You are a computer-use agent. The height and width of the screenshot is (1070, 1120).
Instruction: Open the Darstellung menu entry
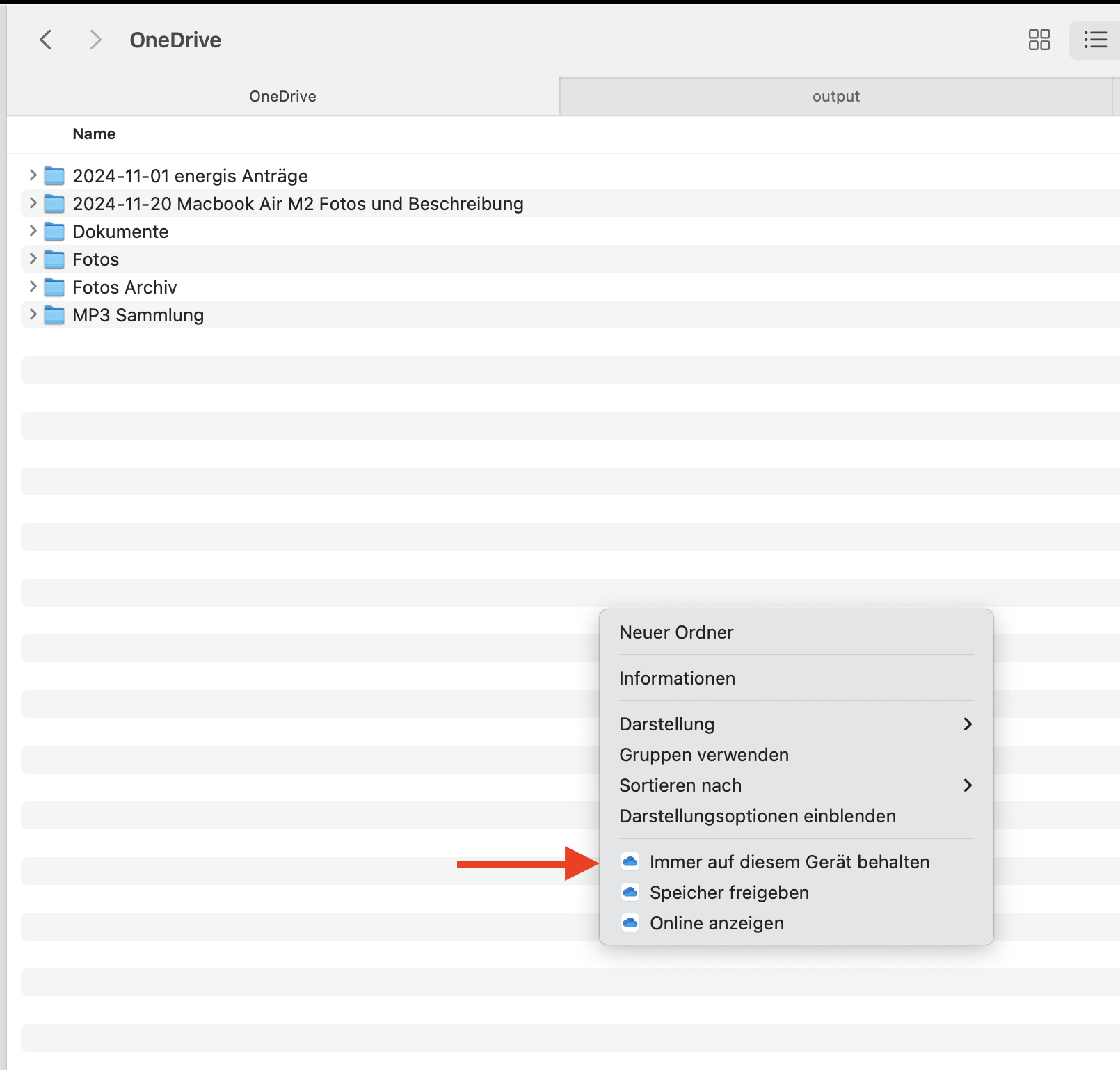pyautogui.click(x=796, y=724)
